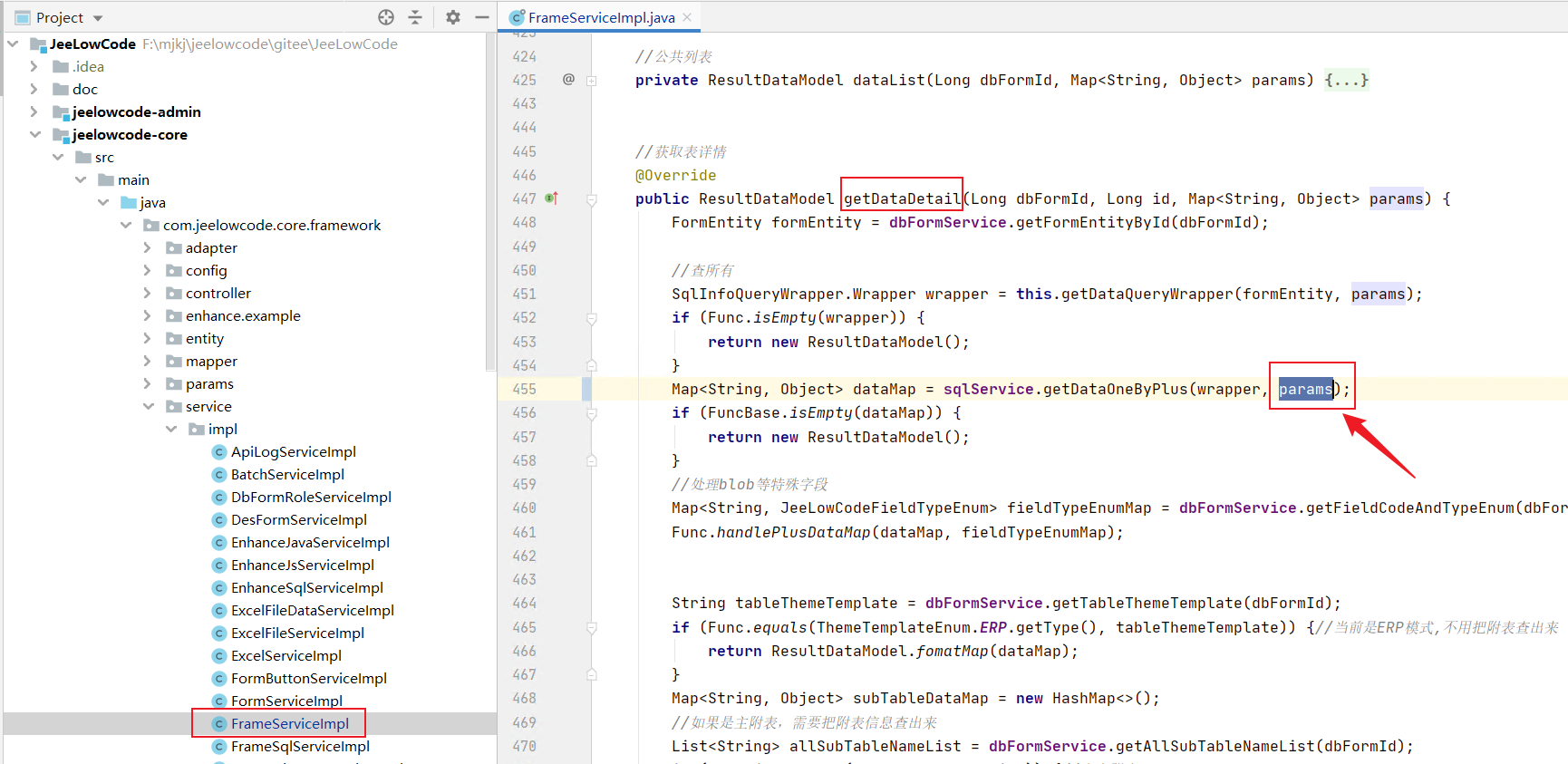Select FrameSqlServiceImpl class icon in tree
This screenshot has height=764, width=1568.
[x=218, y=747]
